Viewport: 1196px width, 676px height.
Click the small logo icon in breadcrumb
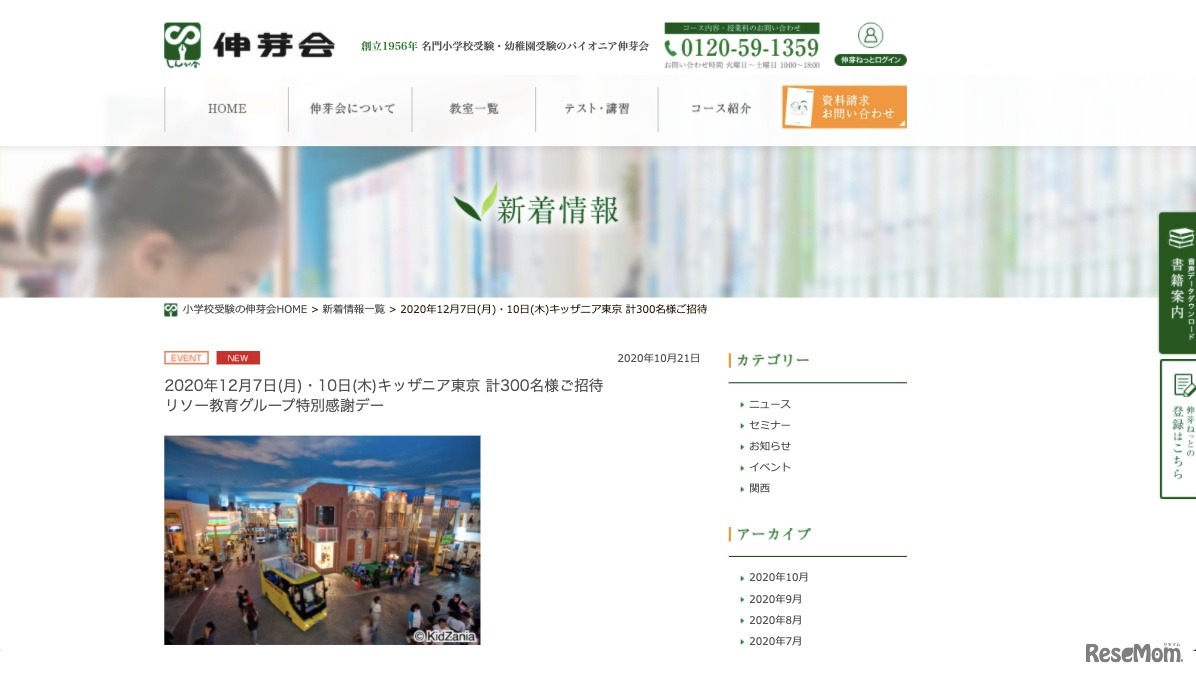coord(171,310)
